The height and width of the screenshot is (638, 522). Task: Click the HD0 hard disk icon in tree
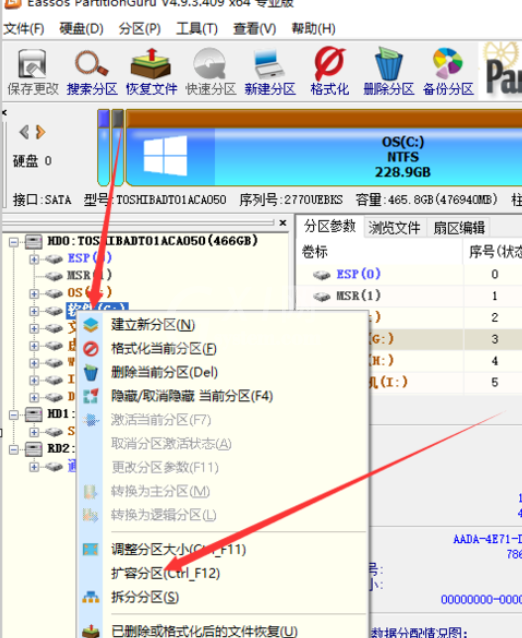(33, 242)
